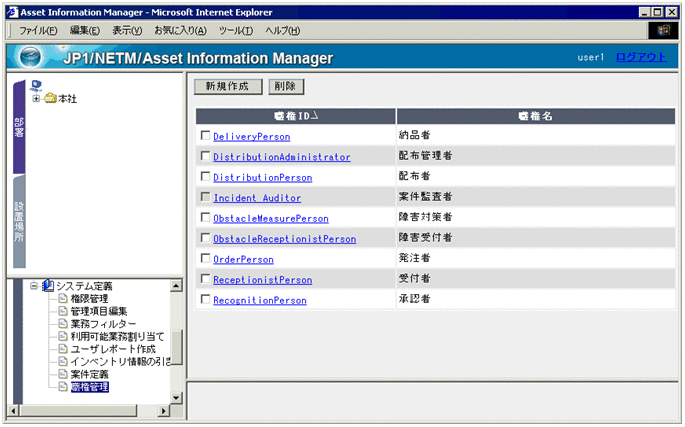The height and width of the screenshot is (427, 685).
Task: Click horizontal scrollbar right arrow
Action: click(x=164, y=411)
